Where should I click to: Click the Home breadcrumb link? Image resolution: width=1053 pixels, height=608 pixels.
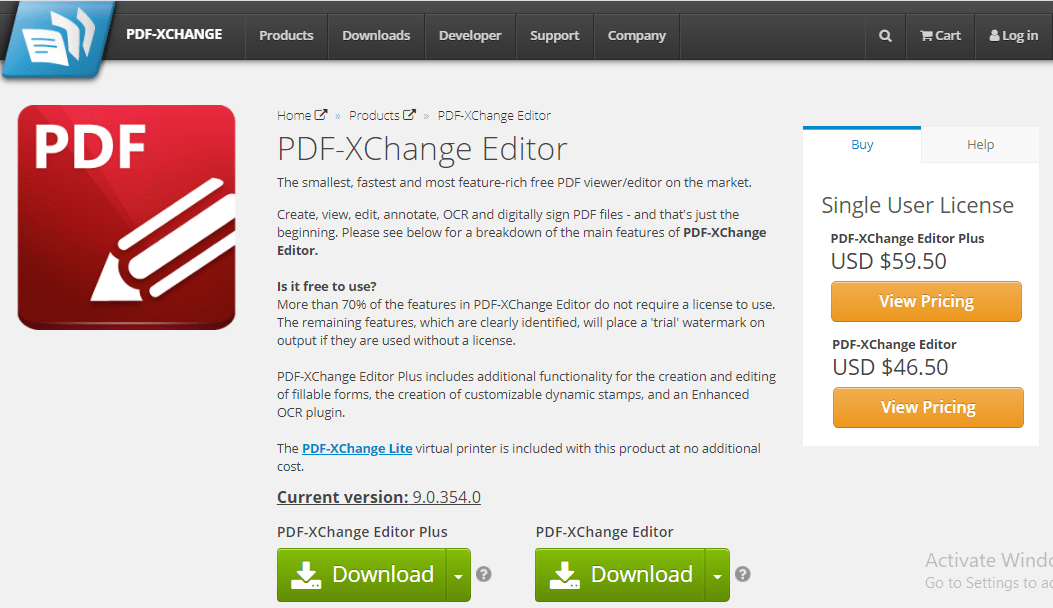(294, 114)
